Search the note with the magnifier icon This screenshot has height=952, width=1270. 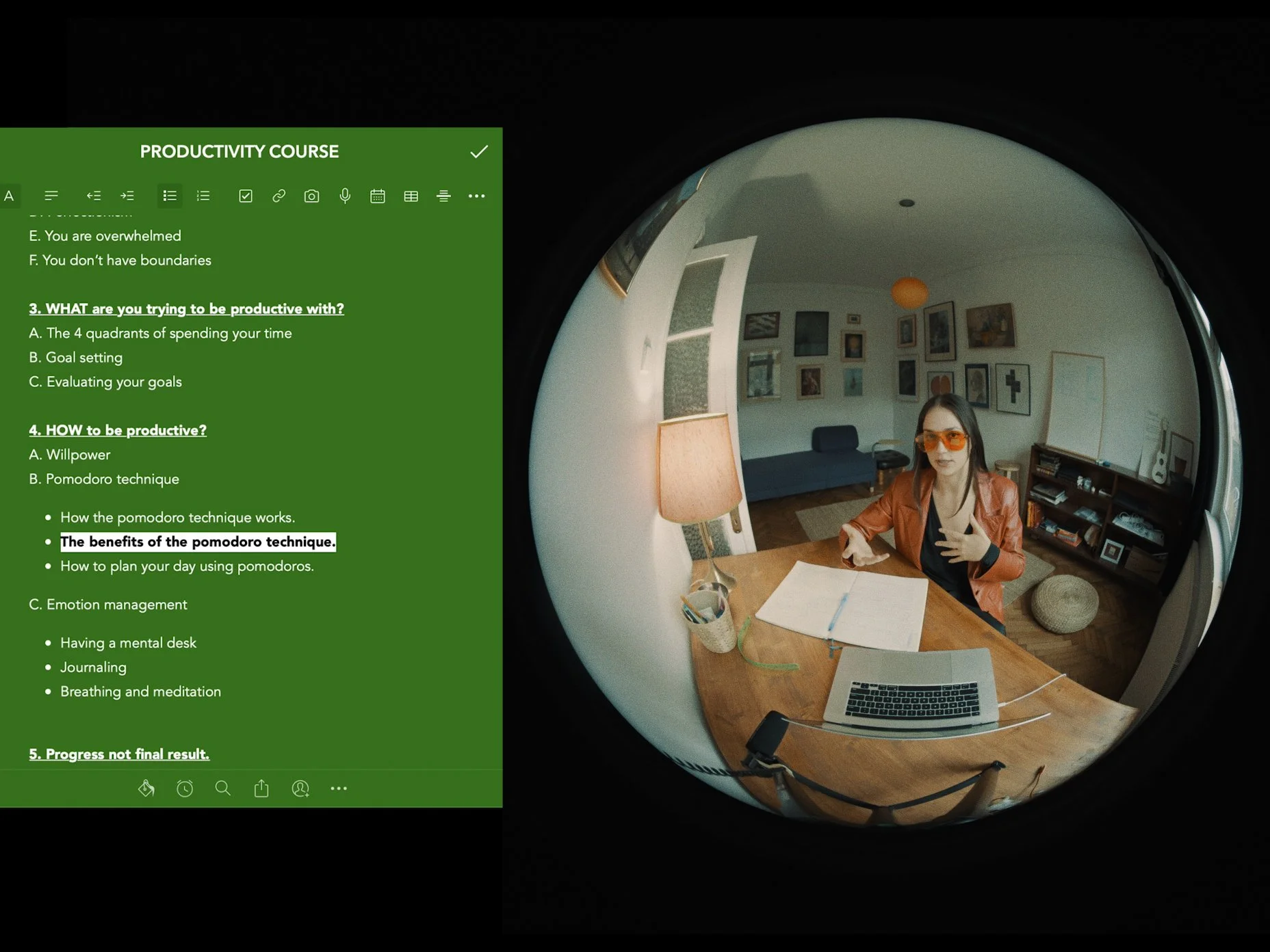point(222,789)
